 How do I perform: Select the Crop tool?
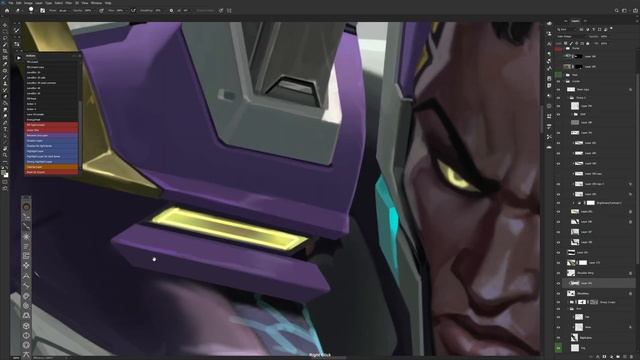[5, 51]
